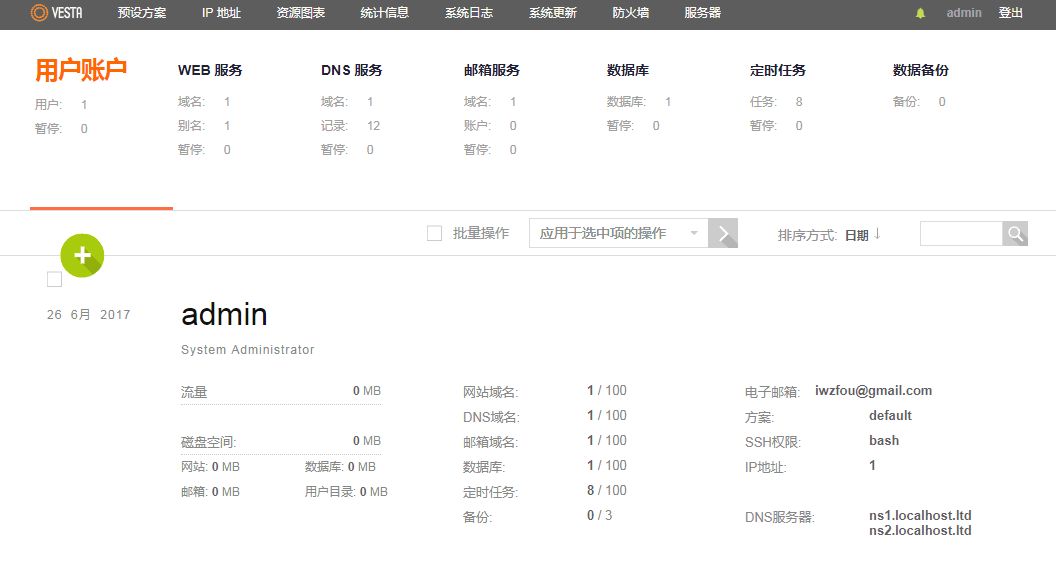Image resolution: width=1056 pixels, height=563 pixels.
Task: Click the arrow to apply bulk action
Action: click(723, 233)
